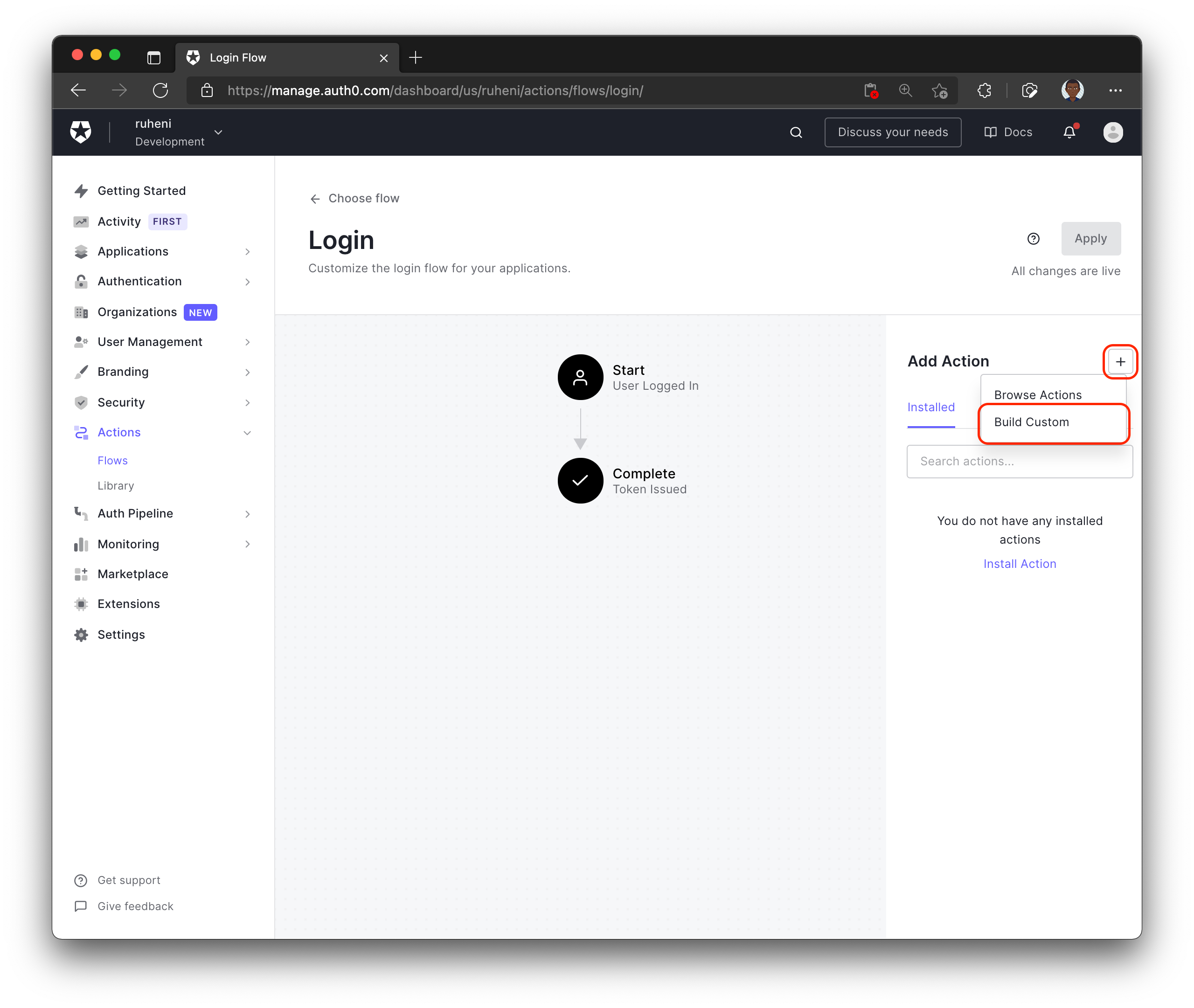
Task: Click the Search actions input field
Action: click(x=1019, y=461)
